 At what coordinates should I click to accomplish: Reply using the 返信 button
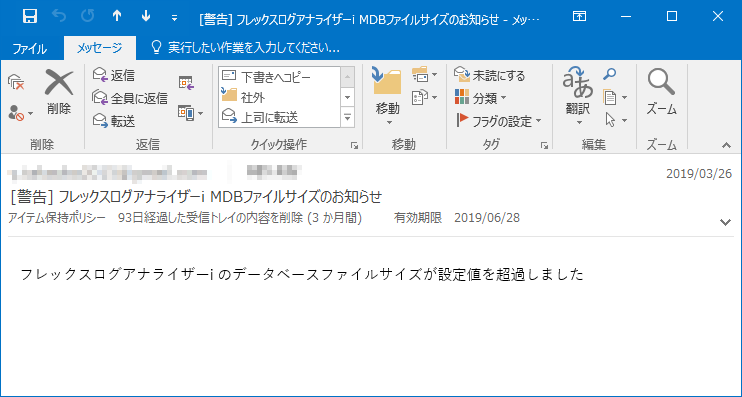pyautogui.click(x=114, y=75)
